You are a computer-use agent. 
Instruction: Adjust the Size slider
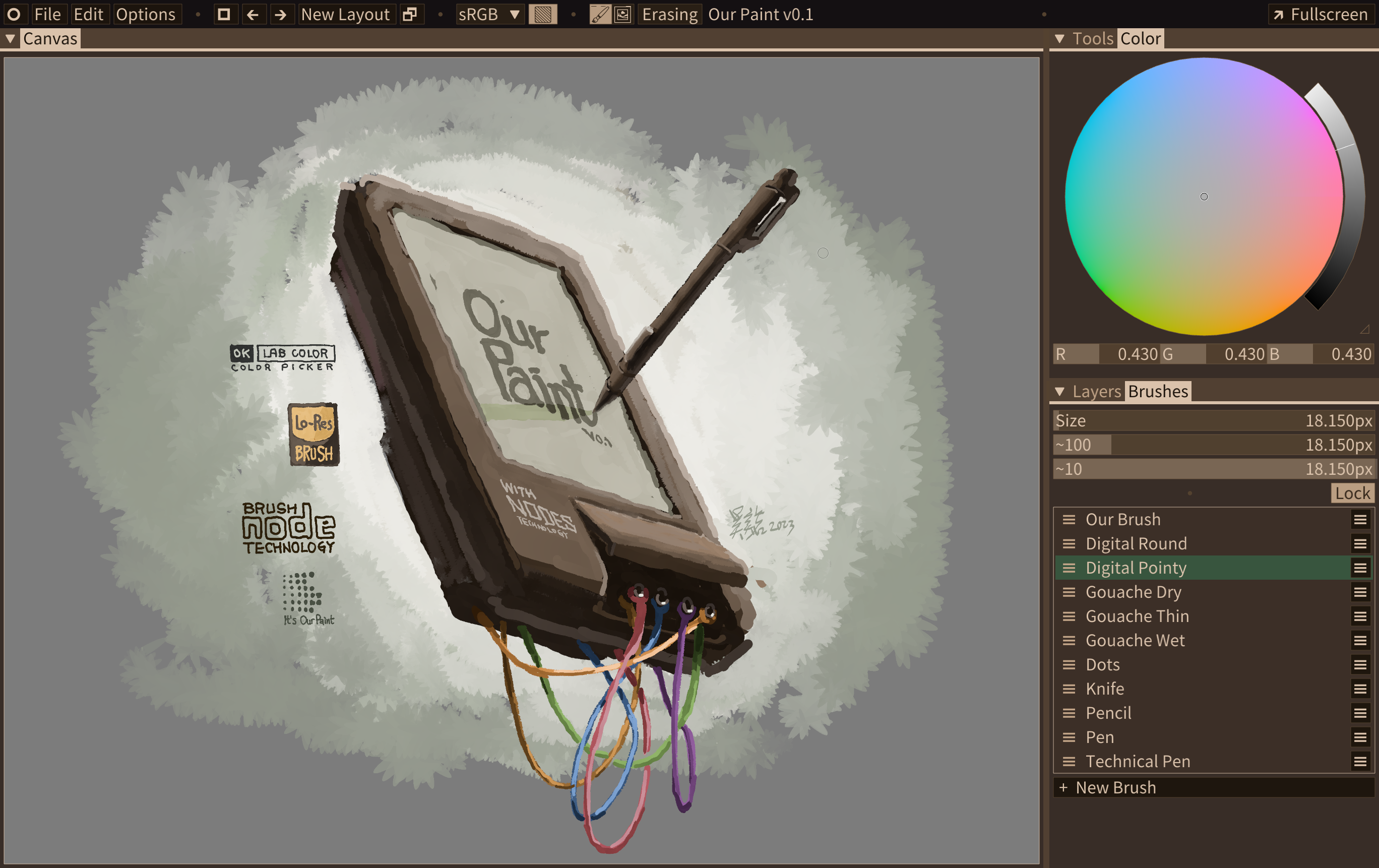1214,420
